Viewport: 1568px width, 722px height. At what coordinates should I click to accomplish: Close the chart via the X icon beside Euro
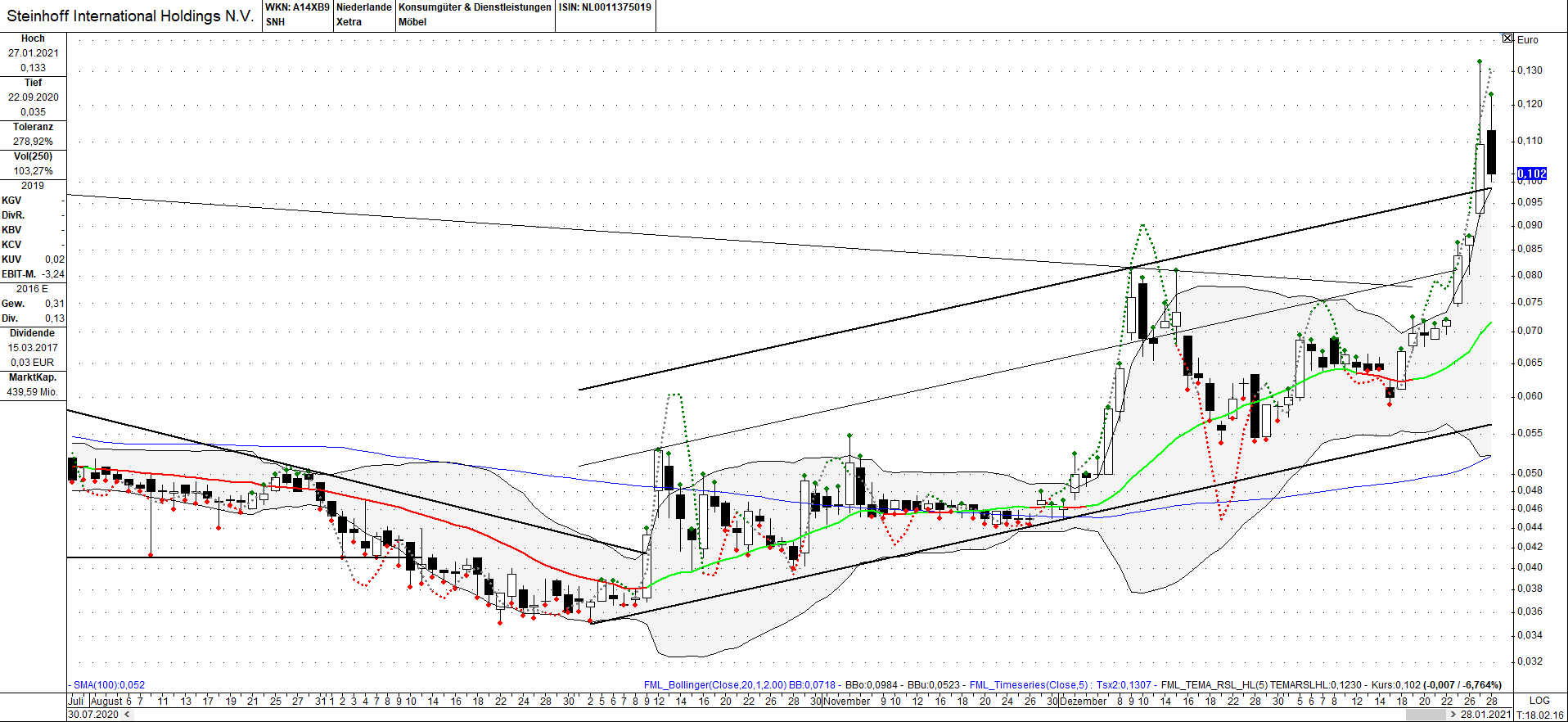(1507, 38)
